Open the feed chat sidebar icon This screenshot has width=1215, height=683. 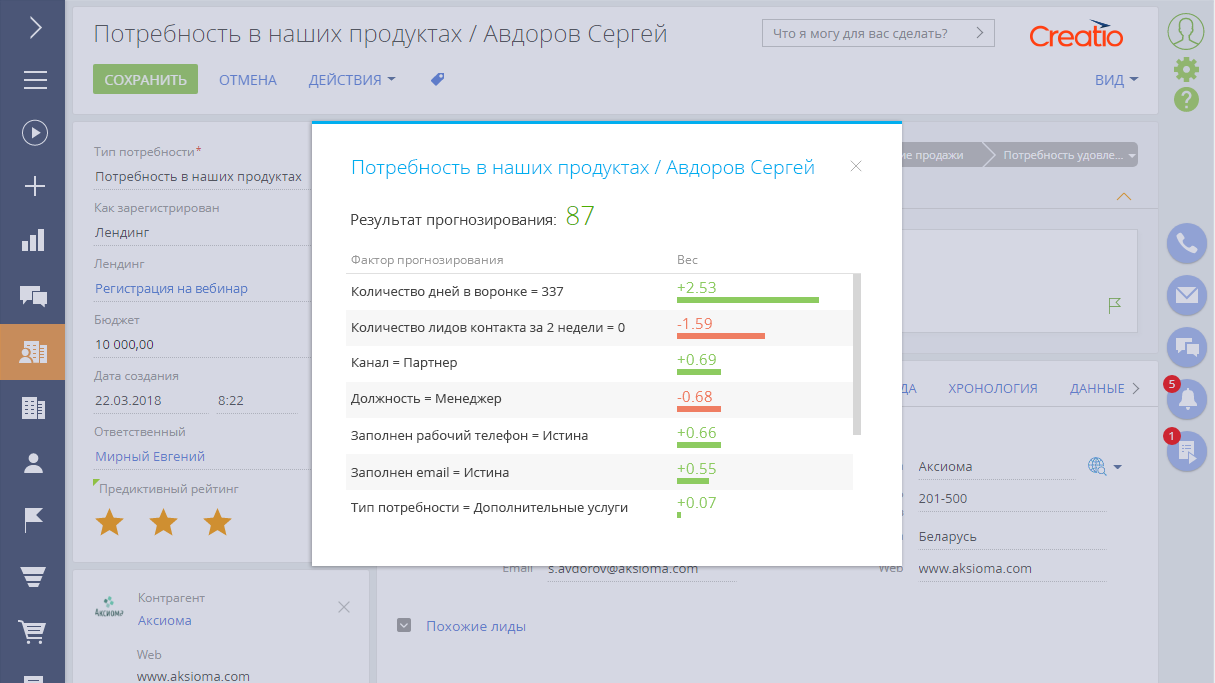click(34, 295)
